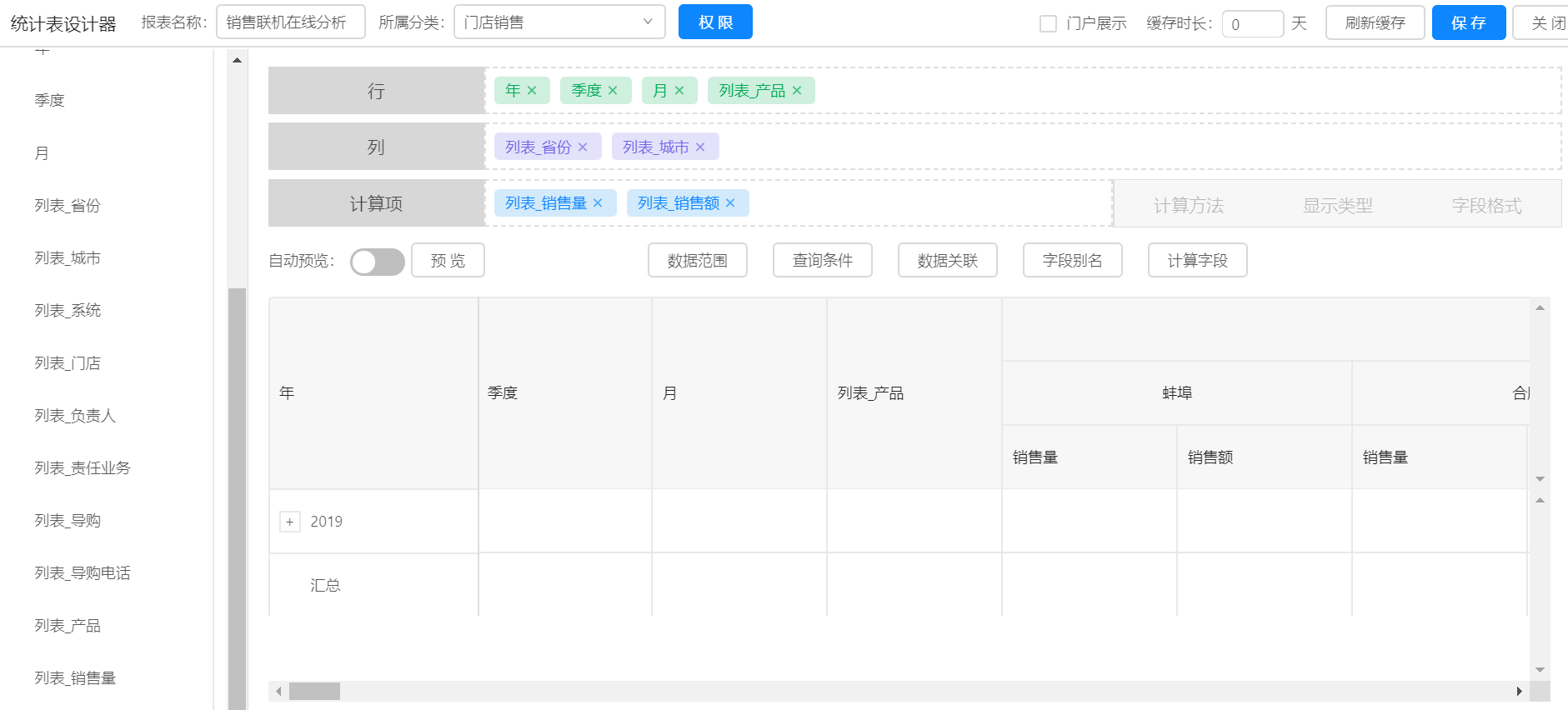Focus the 报表名称 input field
Viewport: 1568px width, 710px height.
[x=290, y=22]
